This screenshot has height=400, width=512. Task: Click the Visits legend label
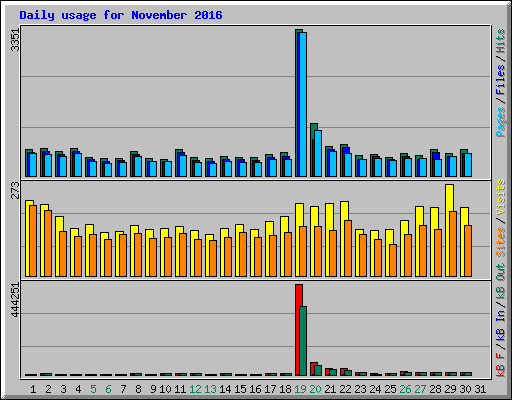click(x=500, y=197)
